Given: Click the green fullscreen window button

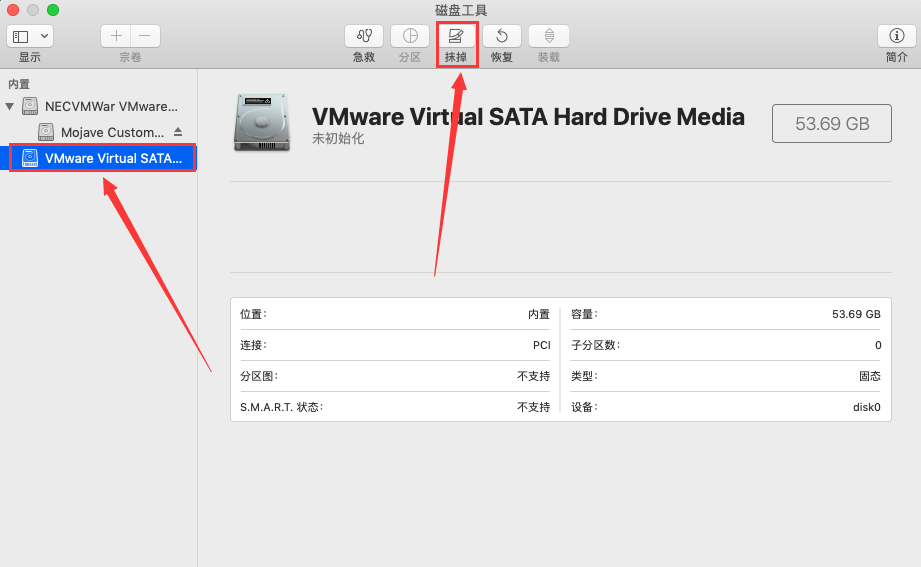Looking at the screenshot, I should [x=53, y=10].
